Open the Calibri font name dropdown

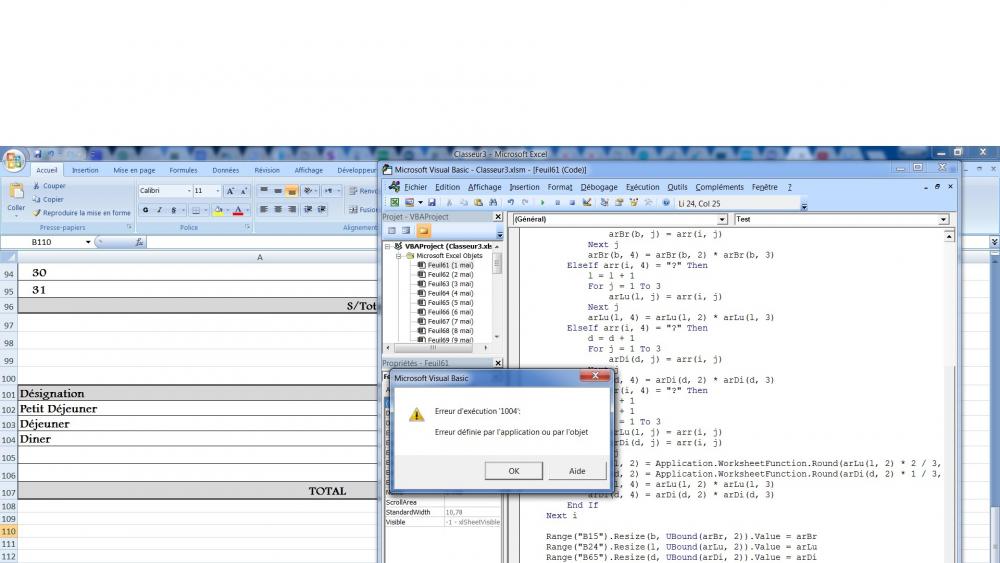189,191
